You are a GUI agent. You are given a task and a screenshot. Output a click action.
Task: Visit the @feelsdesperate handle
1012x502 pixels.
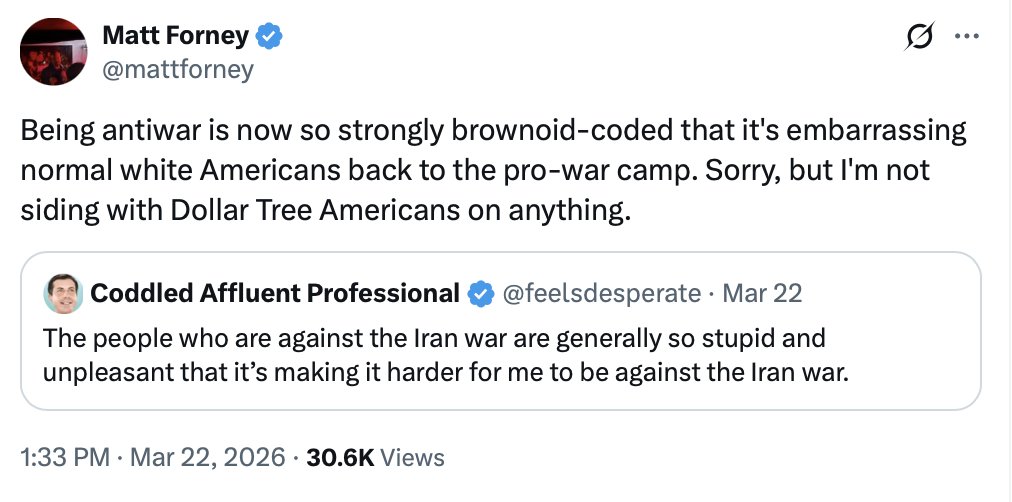pos(600,293)
